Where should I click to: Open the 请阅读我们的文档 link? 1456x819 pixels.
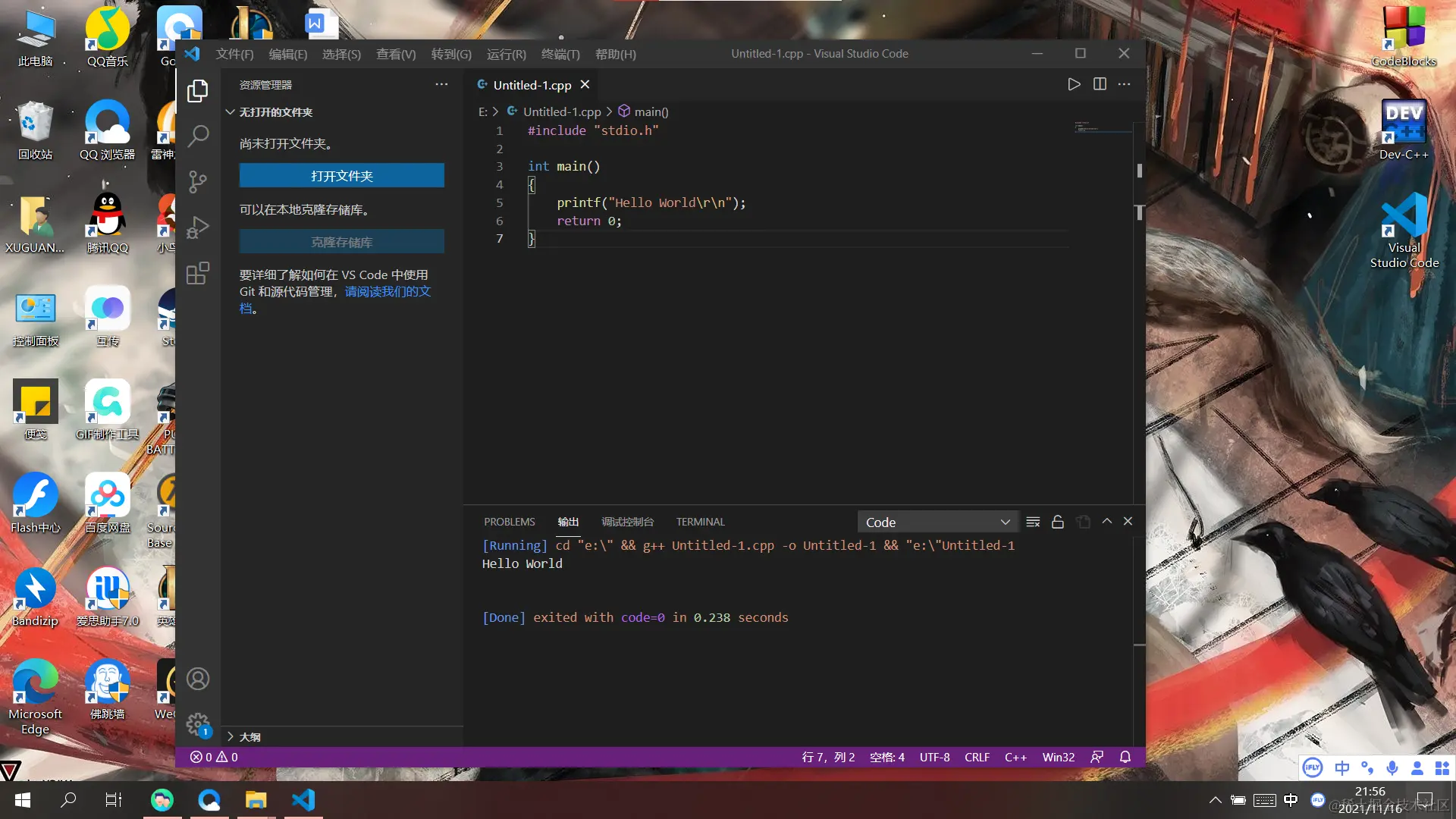[388, 292]
